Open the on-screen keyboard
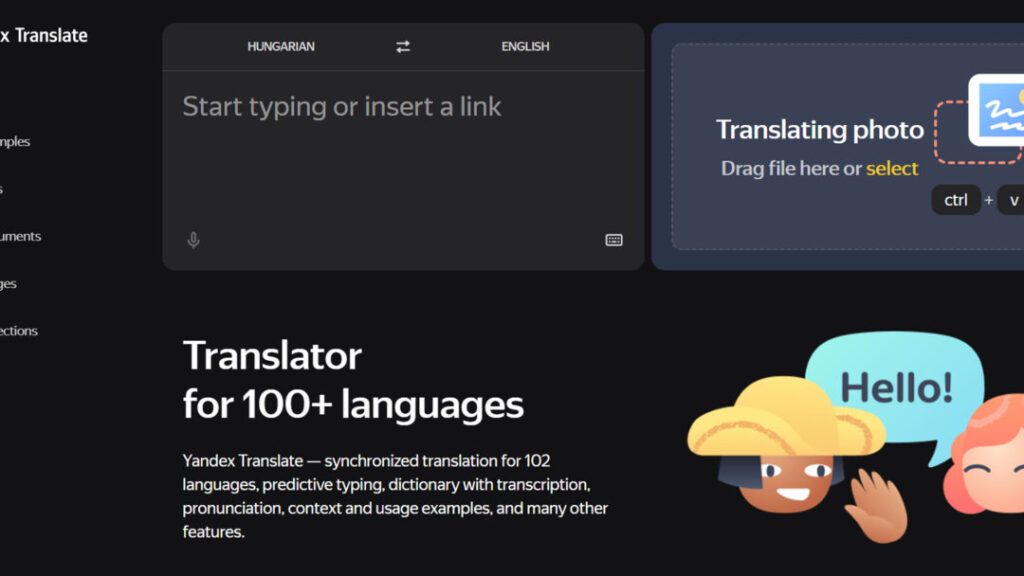This screenshot has height=576, width=1024. tap(614, 240)
